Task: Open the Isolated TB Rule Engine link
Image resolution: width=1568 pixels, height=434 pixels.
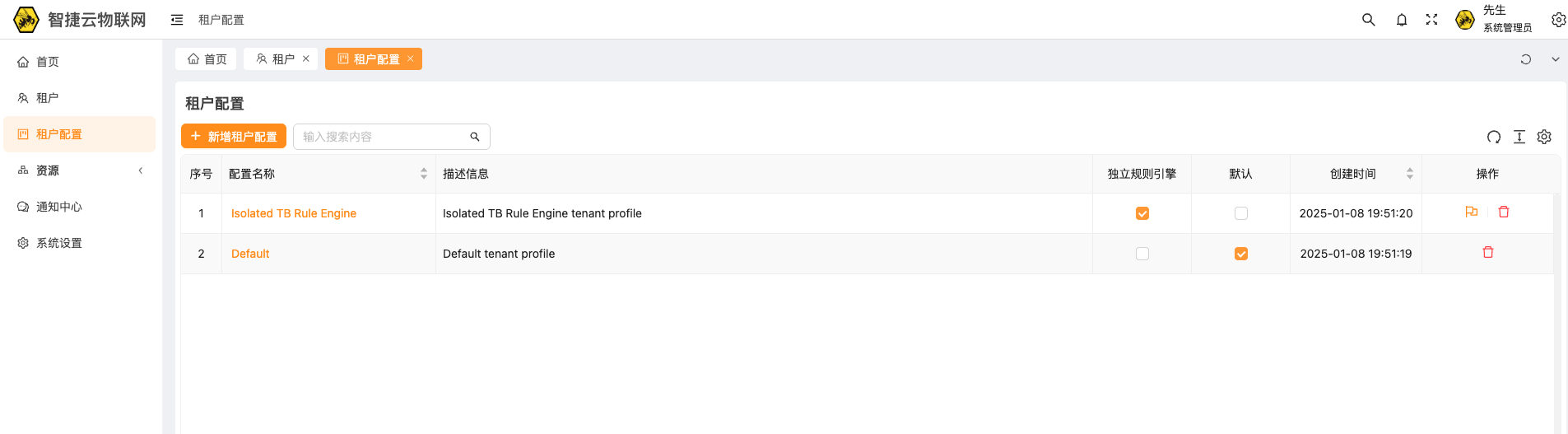Action: point(294,213)
